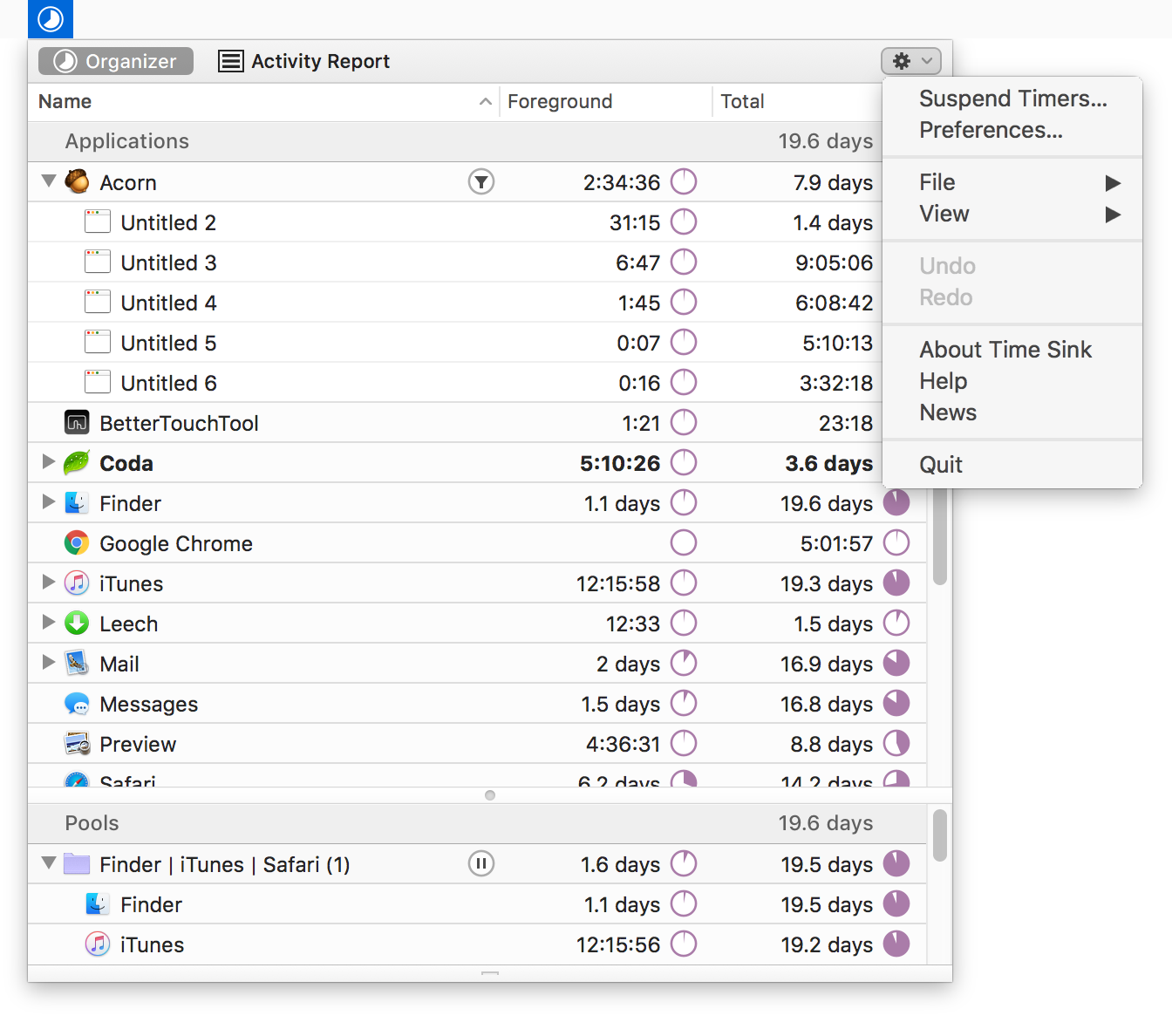The height and width of the screenshot is (1036, 1172).
Task: Open Preferences… from the menu
Action: pos(1012,130)
